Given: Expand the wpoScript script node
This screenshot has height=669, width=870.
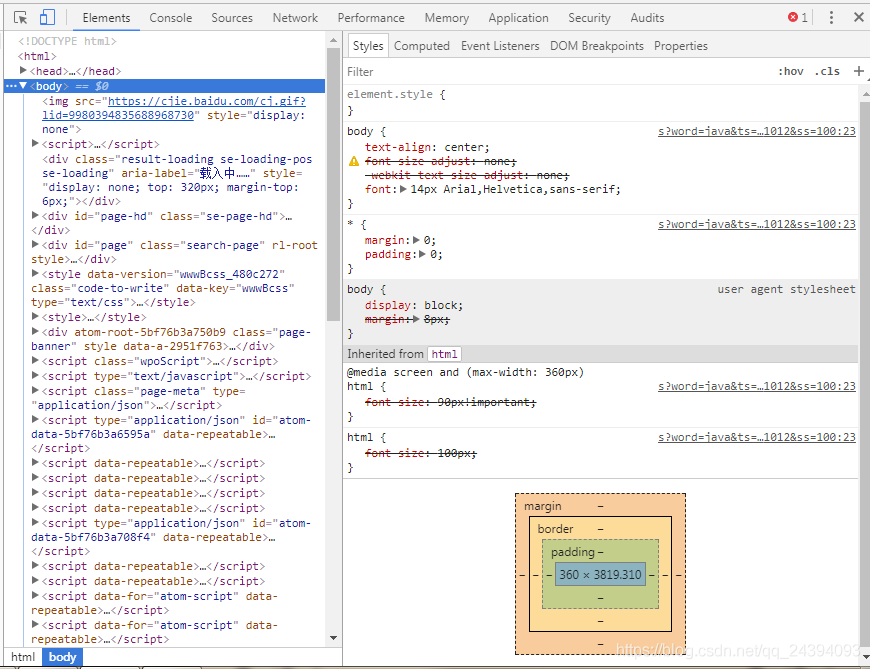Looking at the screenshot, I should pos(36,361).
